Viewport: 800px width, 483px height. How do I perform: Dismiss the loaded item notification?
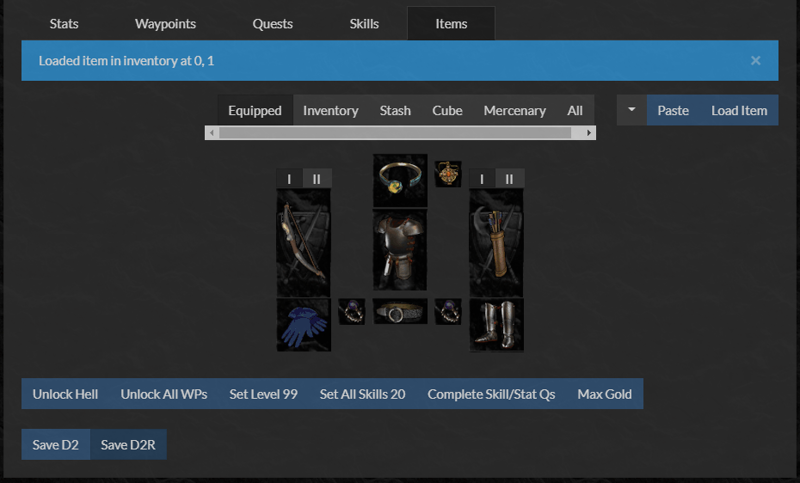[756, 61]
